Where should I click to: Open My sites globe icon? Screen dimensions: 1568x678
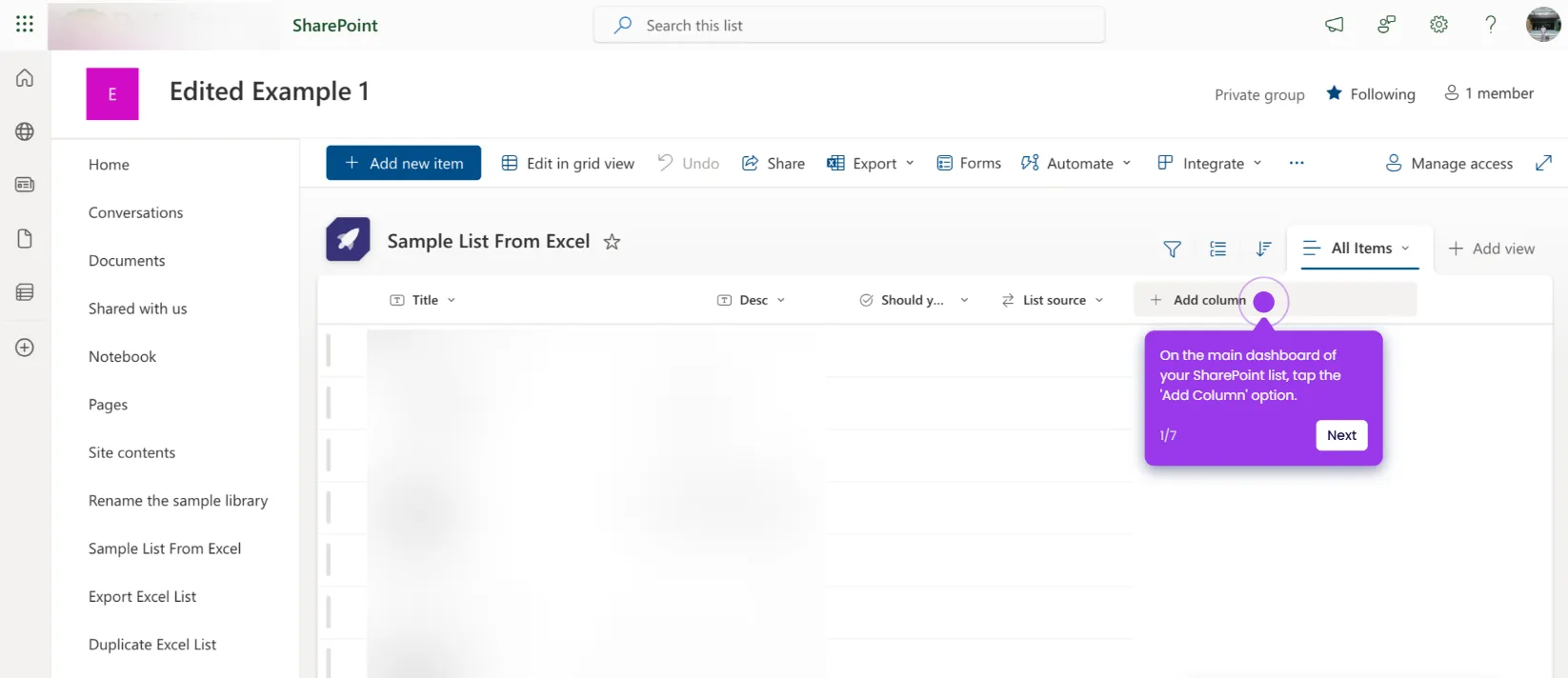(x=25, y=131)
